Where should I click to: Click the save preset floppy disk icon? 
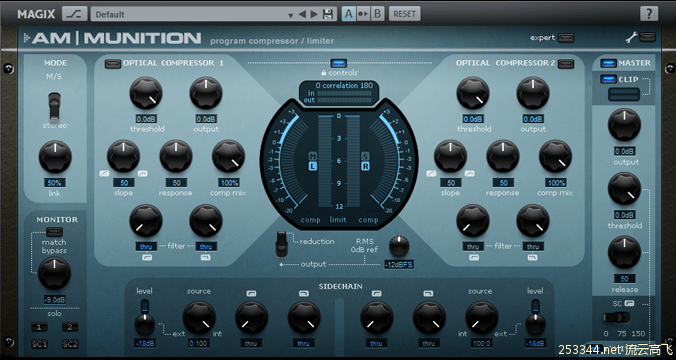tap(328, 14)
